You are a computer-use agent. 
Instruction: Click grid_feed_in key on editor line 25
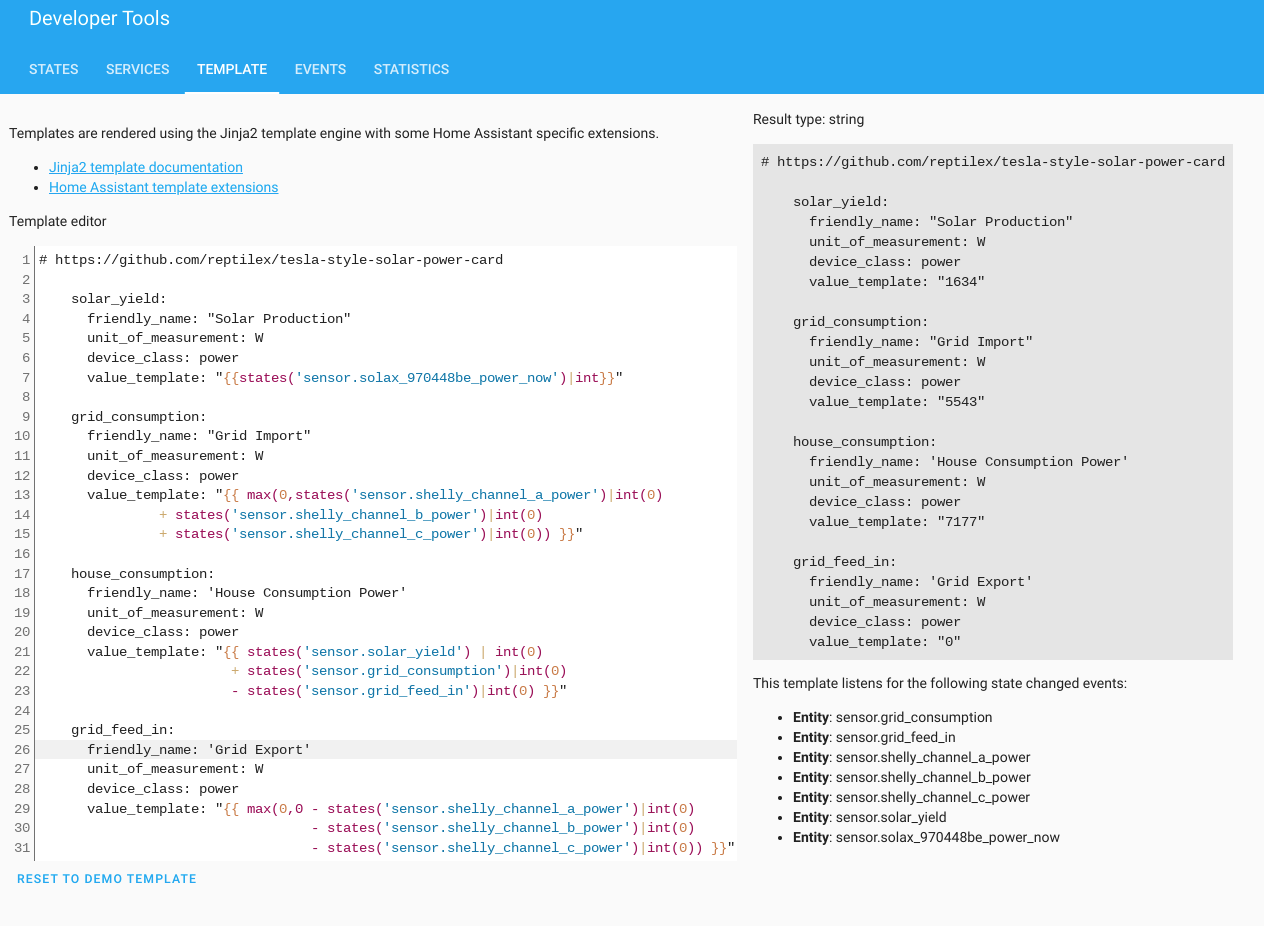pyautogui.click(x=123, y=730)
